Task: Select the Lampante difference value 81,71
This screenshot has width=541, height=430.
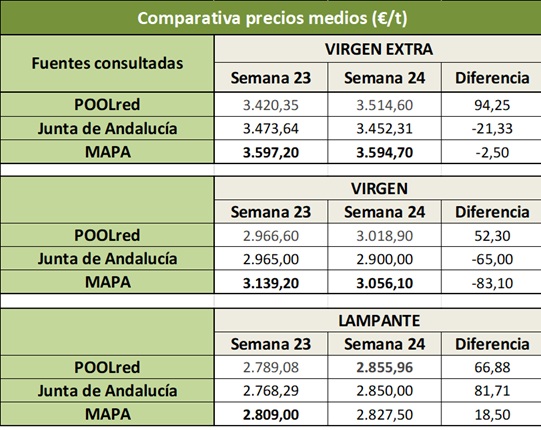Action: (492, 391)
